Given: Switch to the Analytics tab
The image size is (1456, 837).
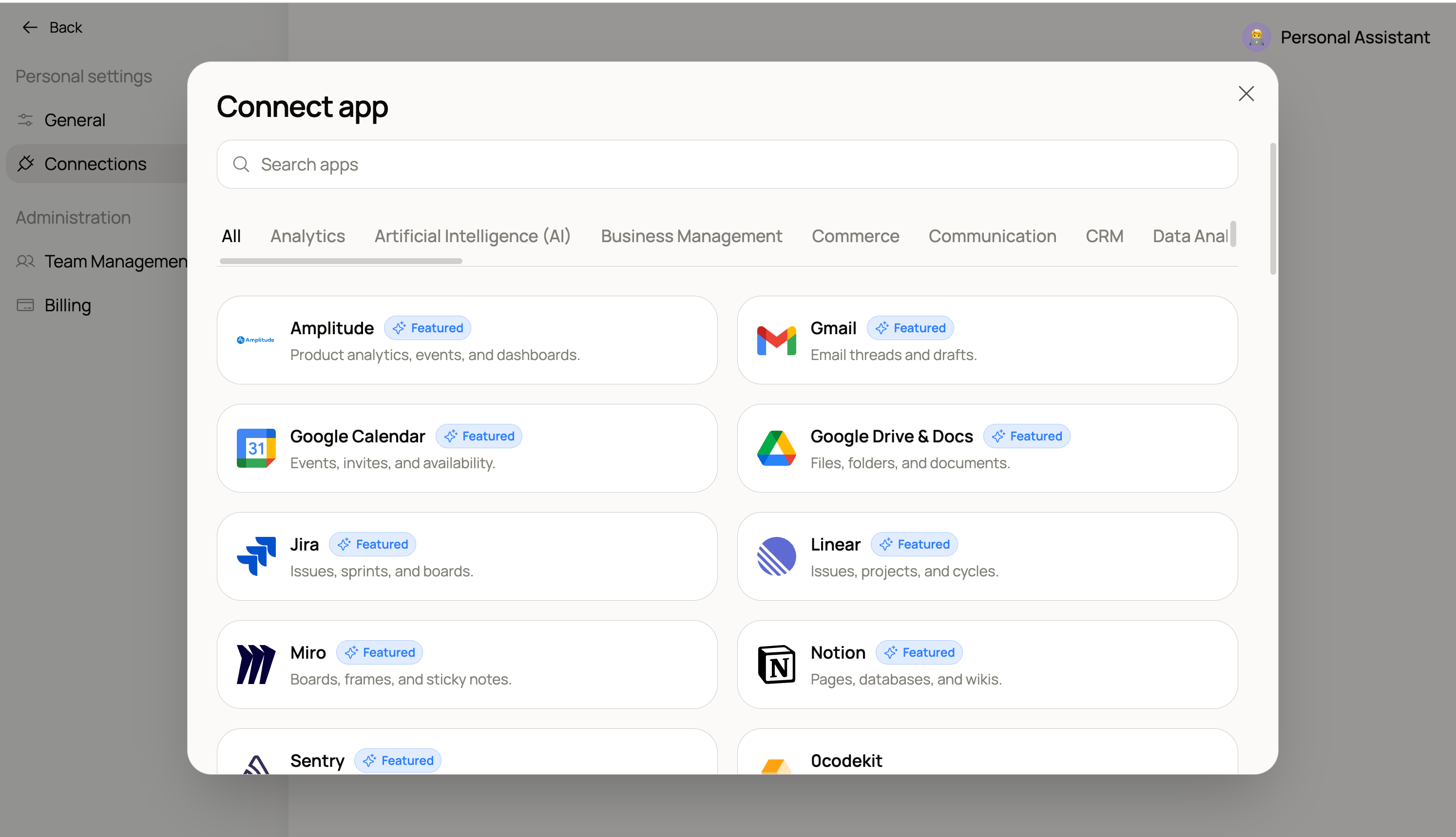Looking at the screenshot, I should click(x=307, y=236).
